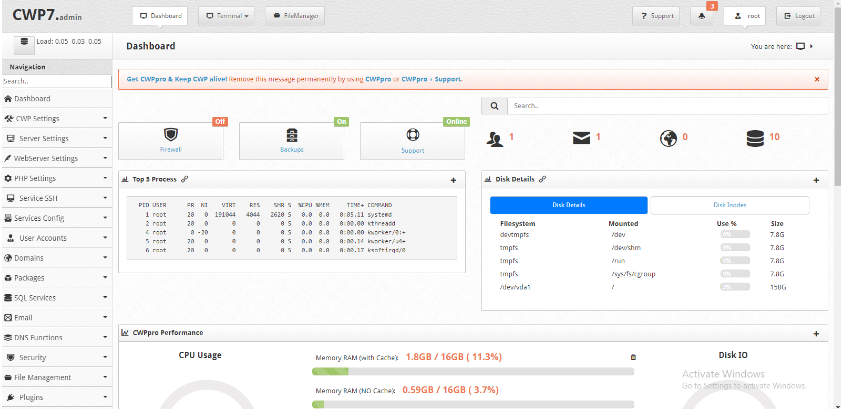
Task: Go to Dashboard in the sidebar
Action: 56,99
